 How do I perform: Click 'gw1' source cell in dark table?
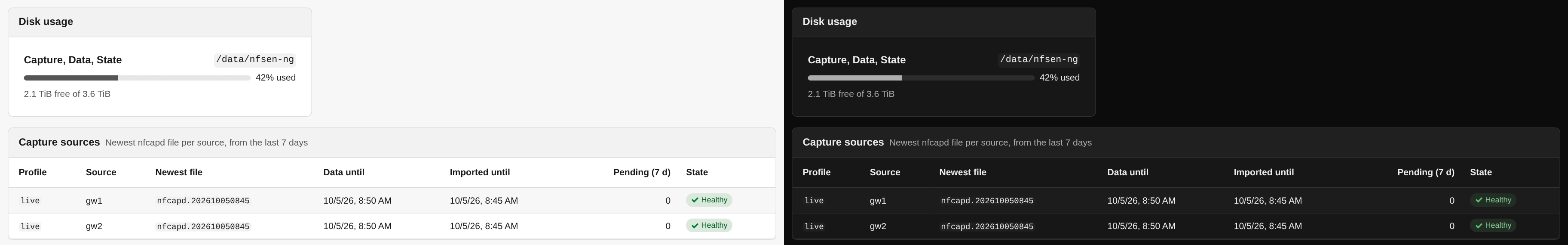[x=879, y=201]
